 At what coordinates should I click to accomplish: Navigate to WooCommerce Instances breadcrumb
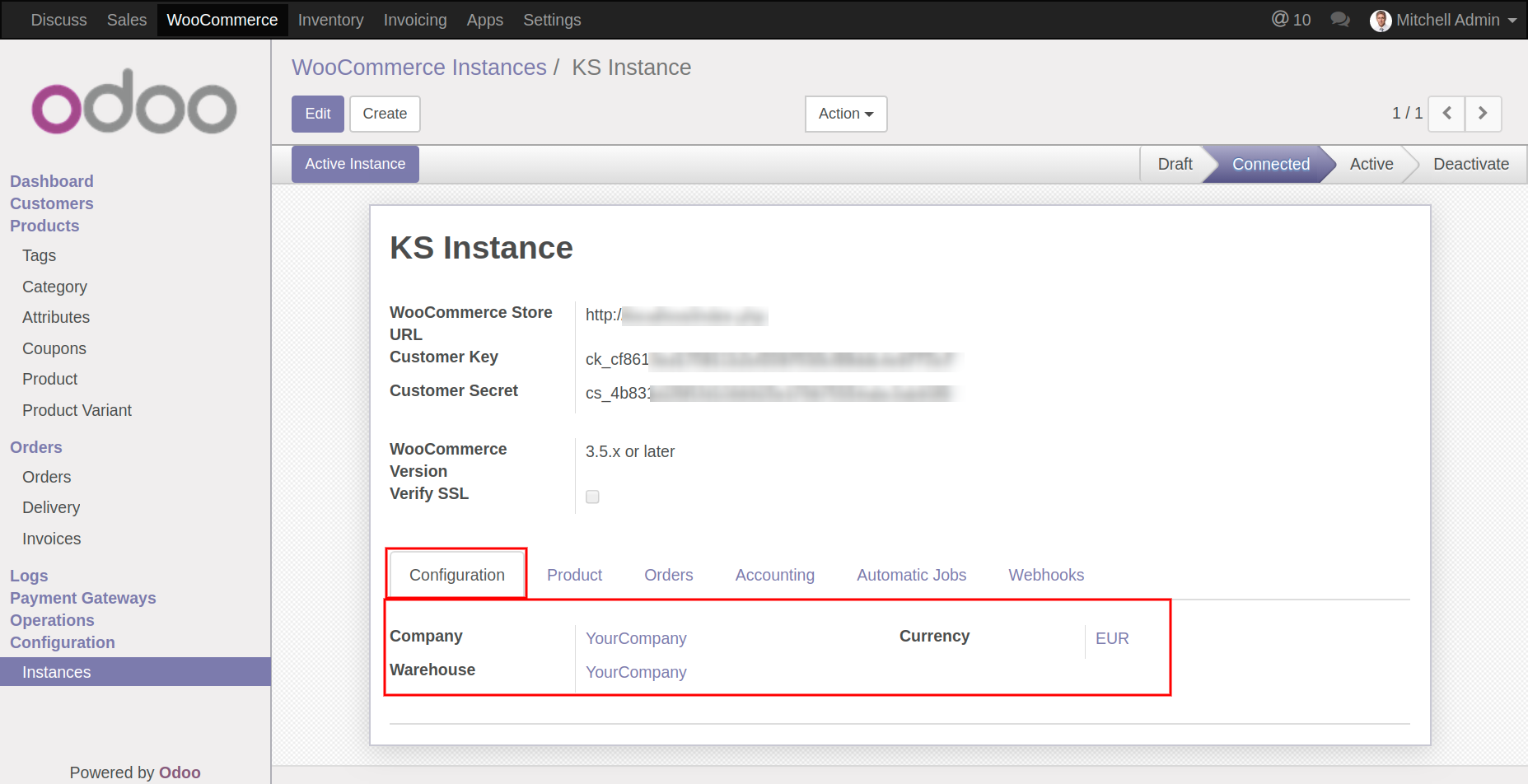pyautogui.click(x=418, y=68)
